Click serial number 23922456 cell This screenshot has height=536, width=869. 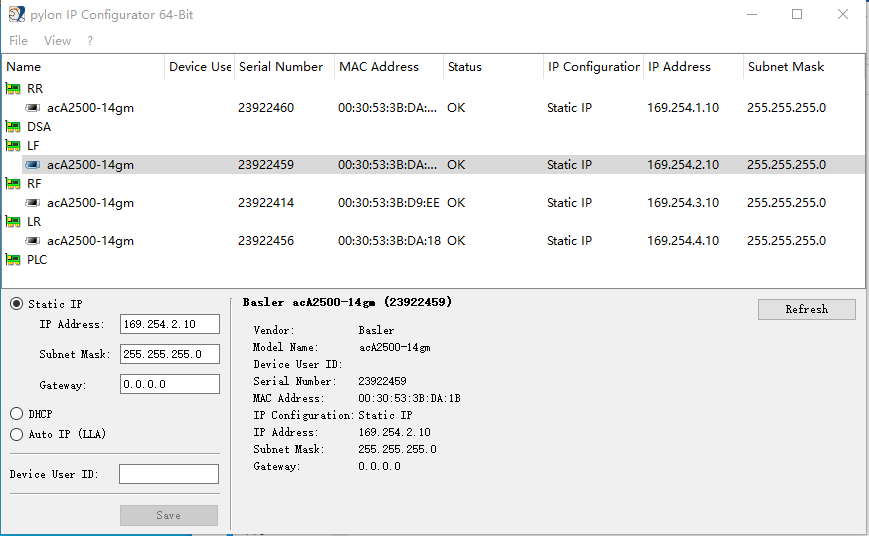coord(266,241)
